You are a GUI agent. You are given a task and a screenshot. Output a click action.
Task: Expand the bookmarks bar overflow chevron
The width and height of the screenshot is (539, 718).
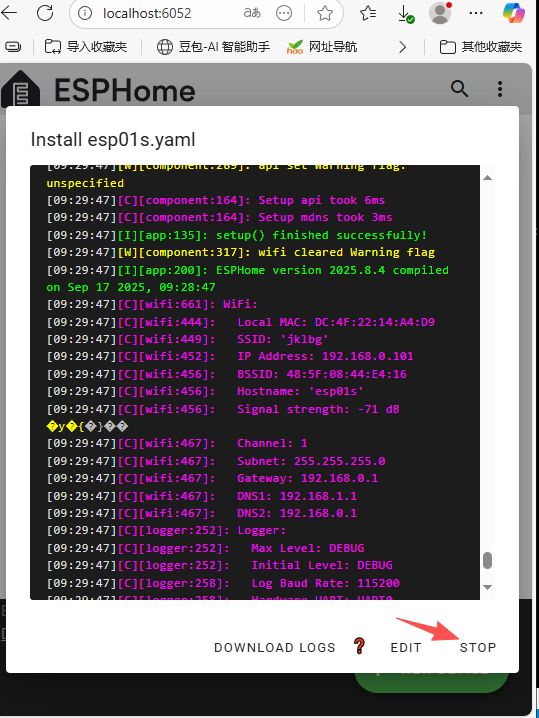[x=402, y=47]
